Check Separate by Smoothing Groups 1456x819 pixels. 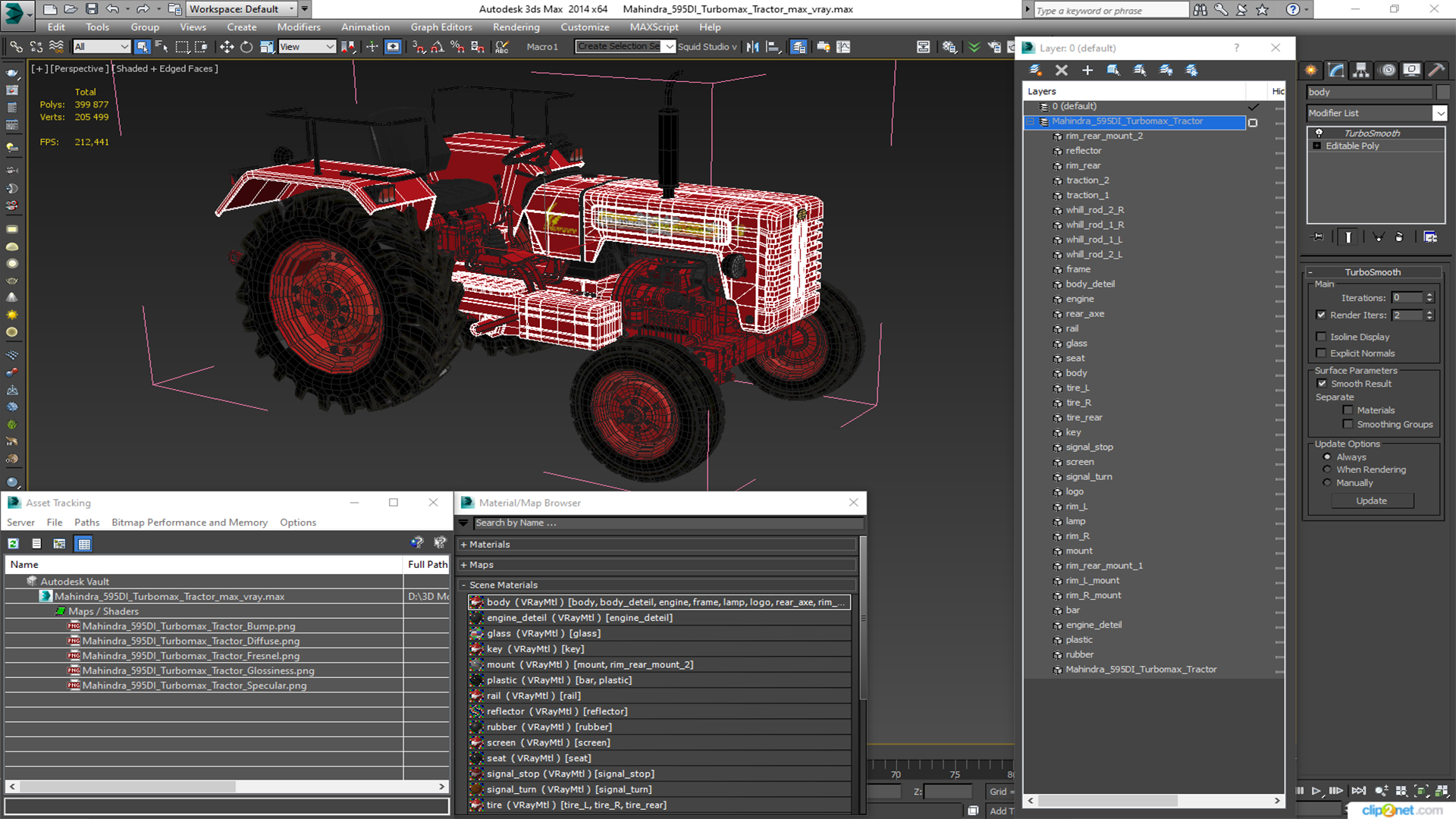click(x=1348, y=425)
